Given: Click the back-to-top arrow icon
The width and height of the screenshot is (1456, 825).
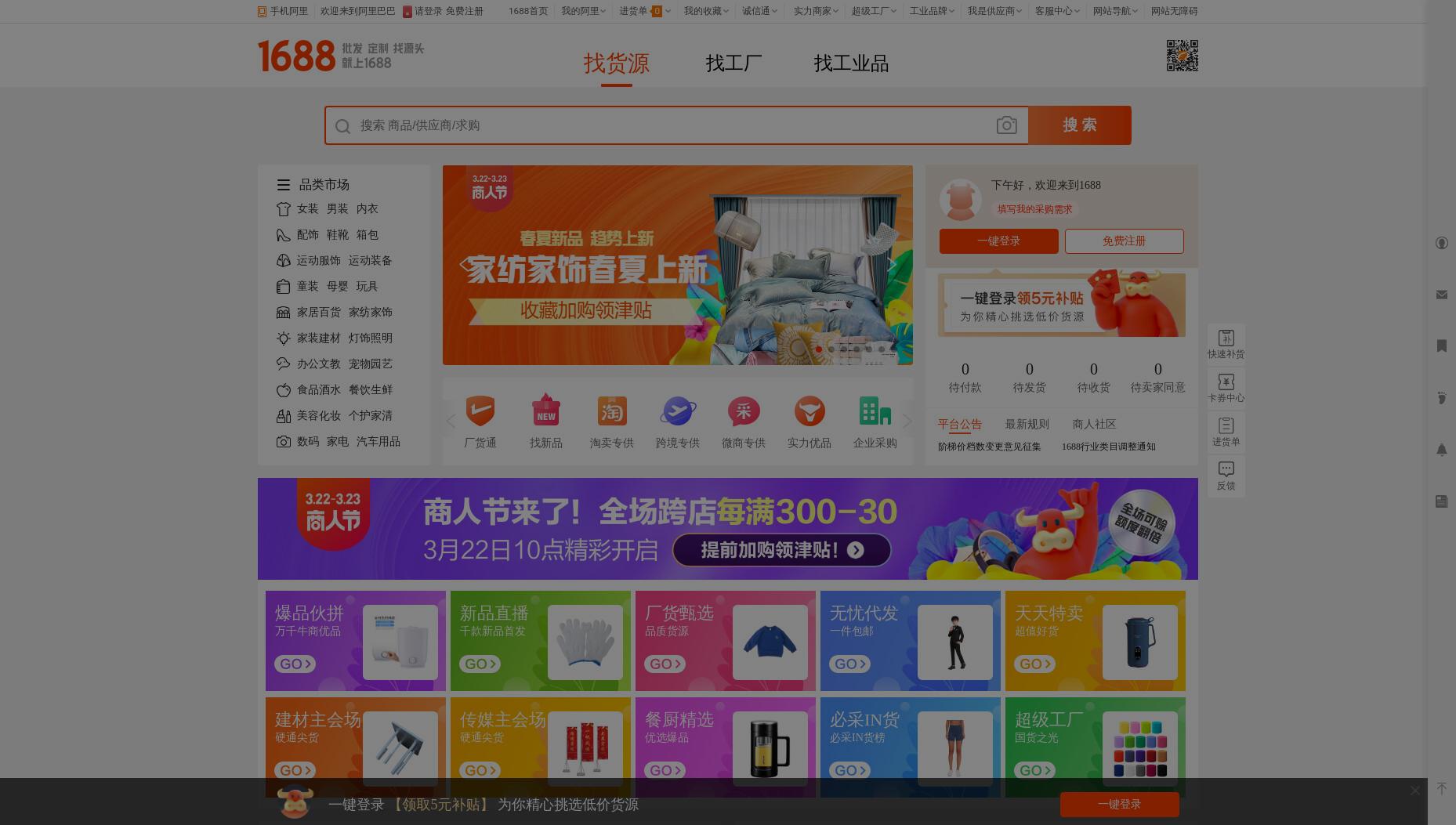Looking at the screenshot, I should coord(1441,789).
